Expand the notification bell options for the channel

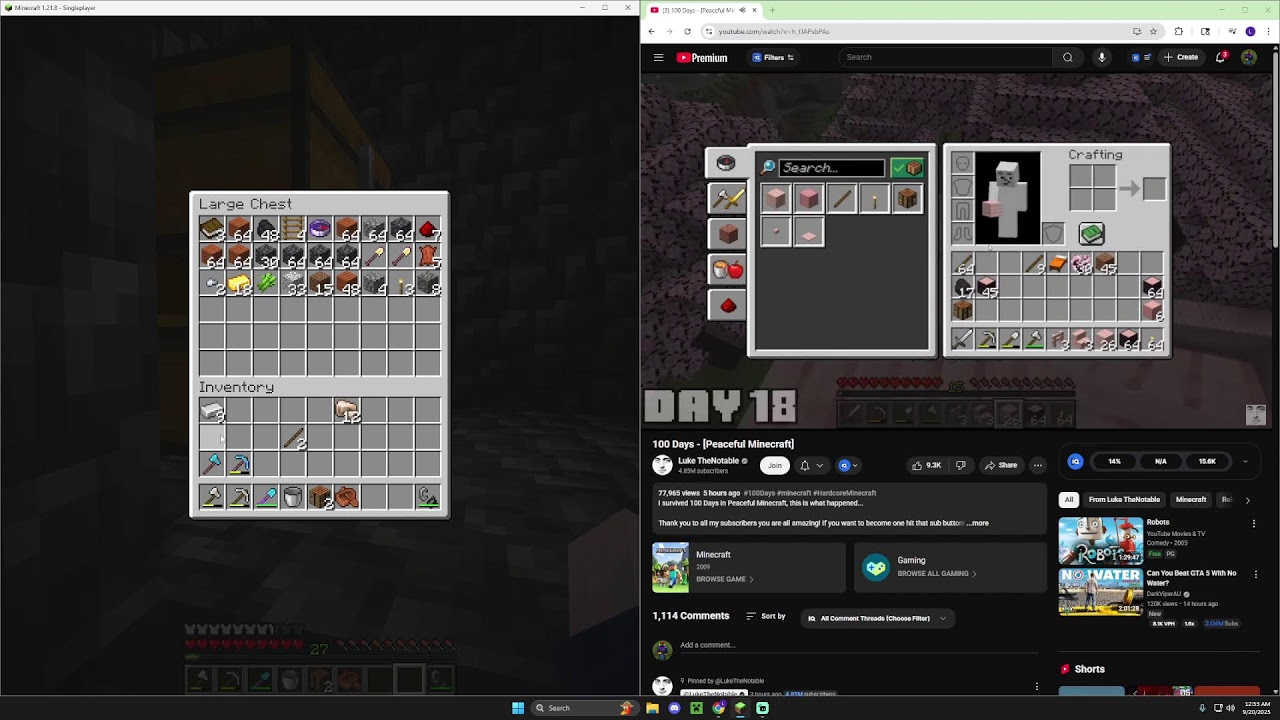(811, 465)
